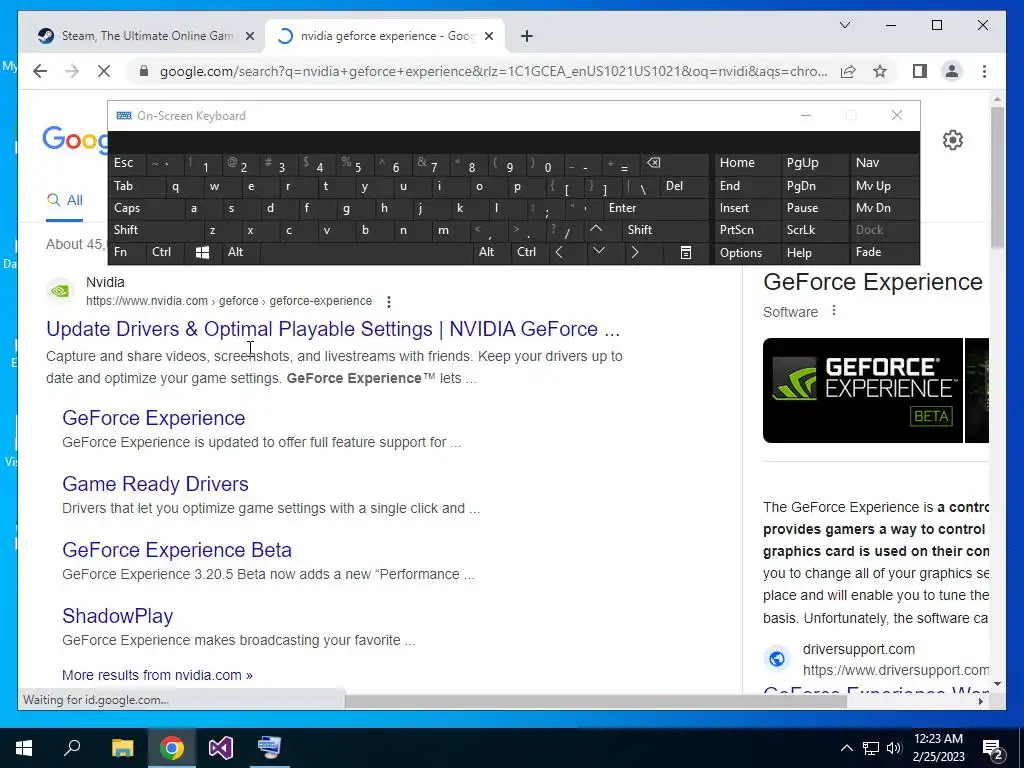Screen dimensions: 1024x768
Task: Open the GeForce Experience sitelink
Action: (x=153, y=418)
